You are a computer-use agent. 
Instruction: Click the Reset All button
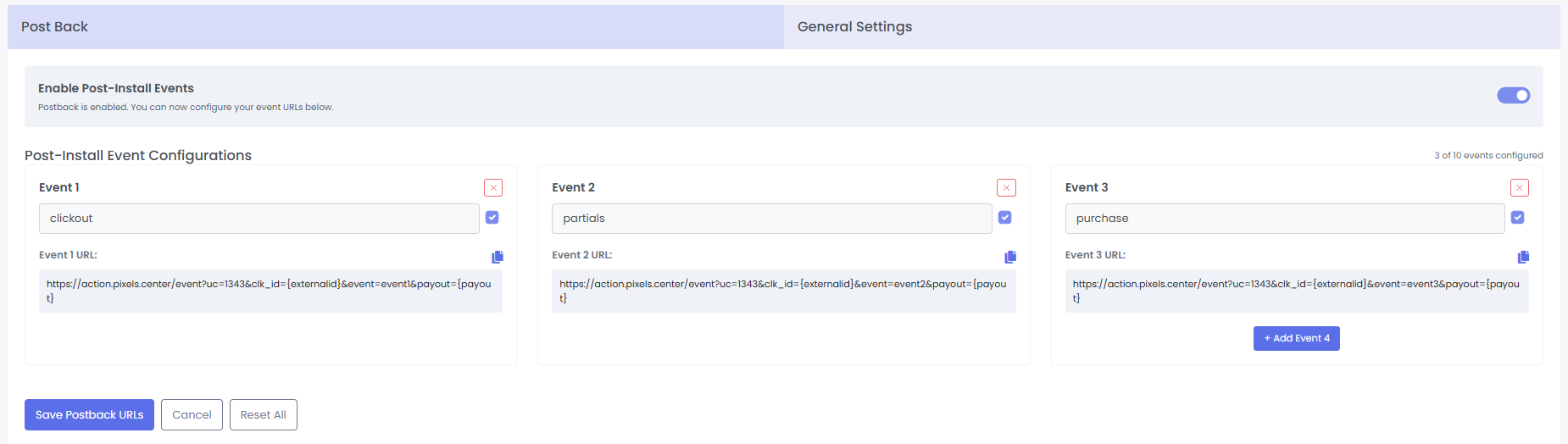pos(263,415)
